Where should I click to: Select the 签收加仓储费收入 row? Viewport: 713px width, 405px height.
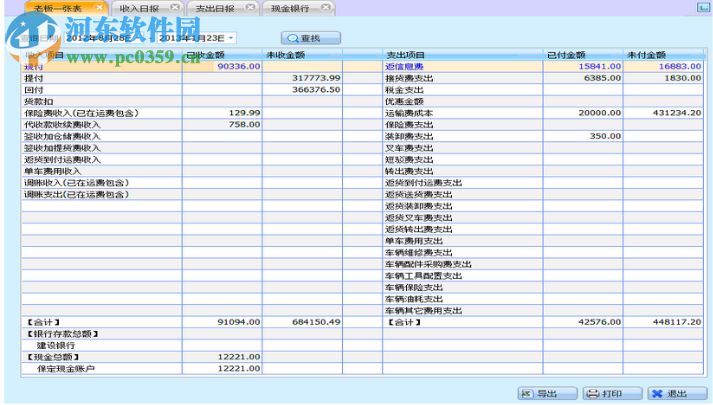coord(101,136)
